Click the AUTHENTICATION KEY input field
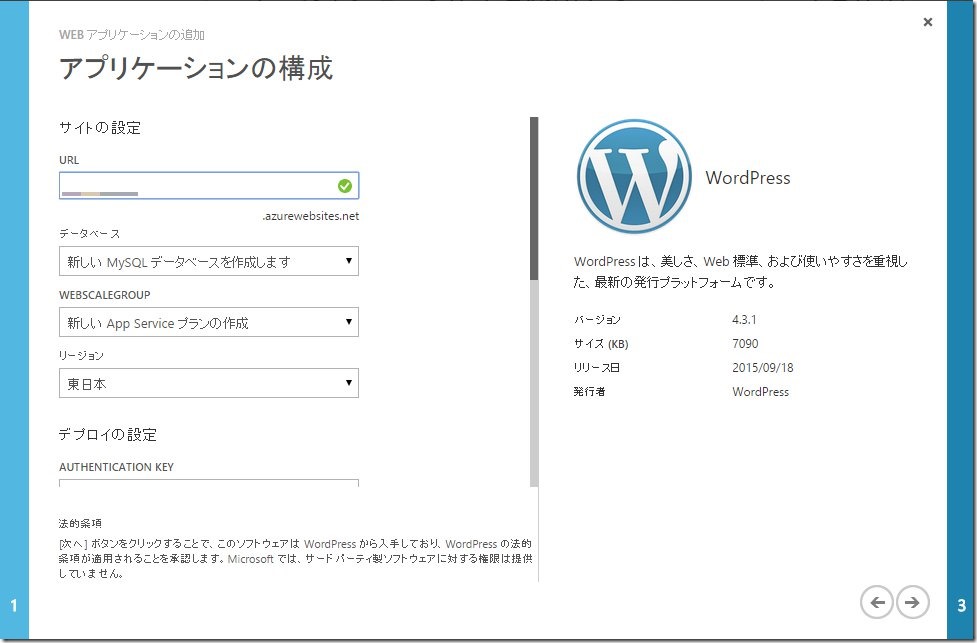 coord(200,487)
